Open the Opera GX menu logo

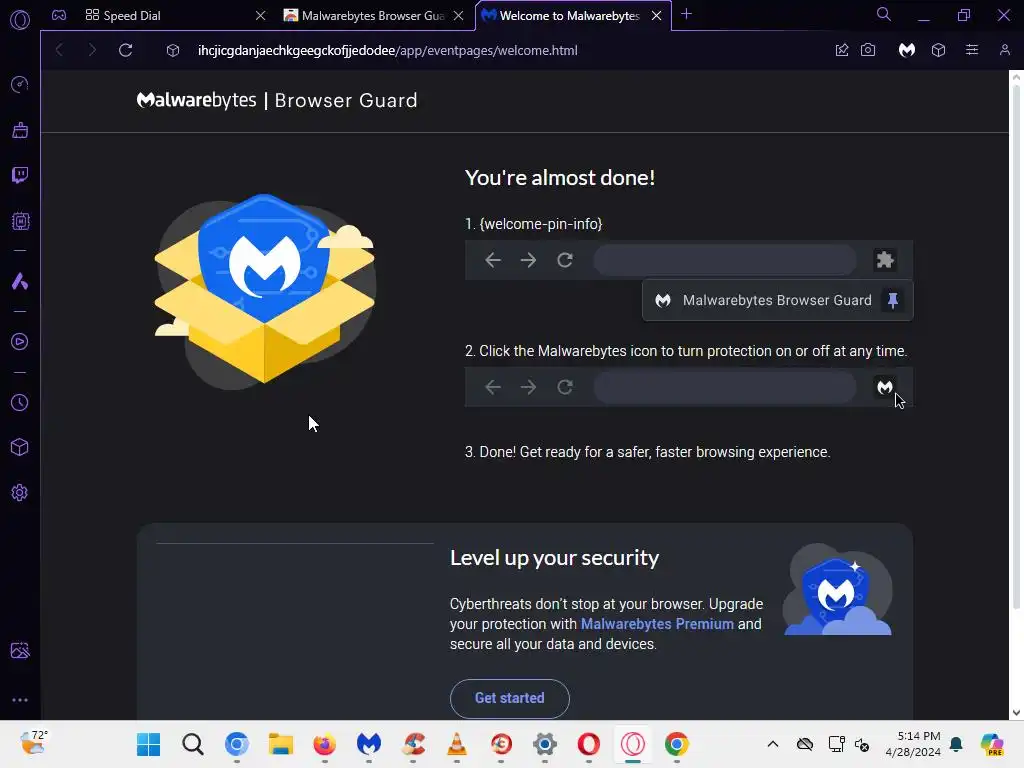coord(20,20)
